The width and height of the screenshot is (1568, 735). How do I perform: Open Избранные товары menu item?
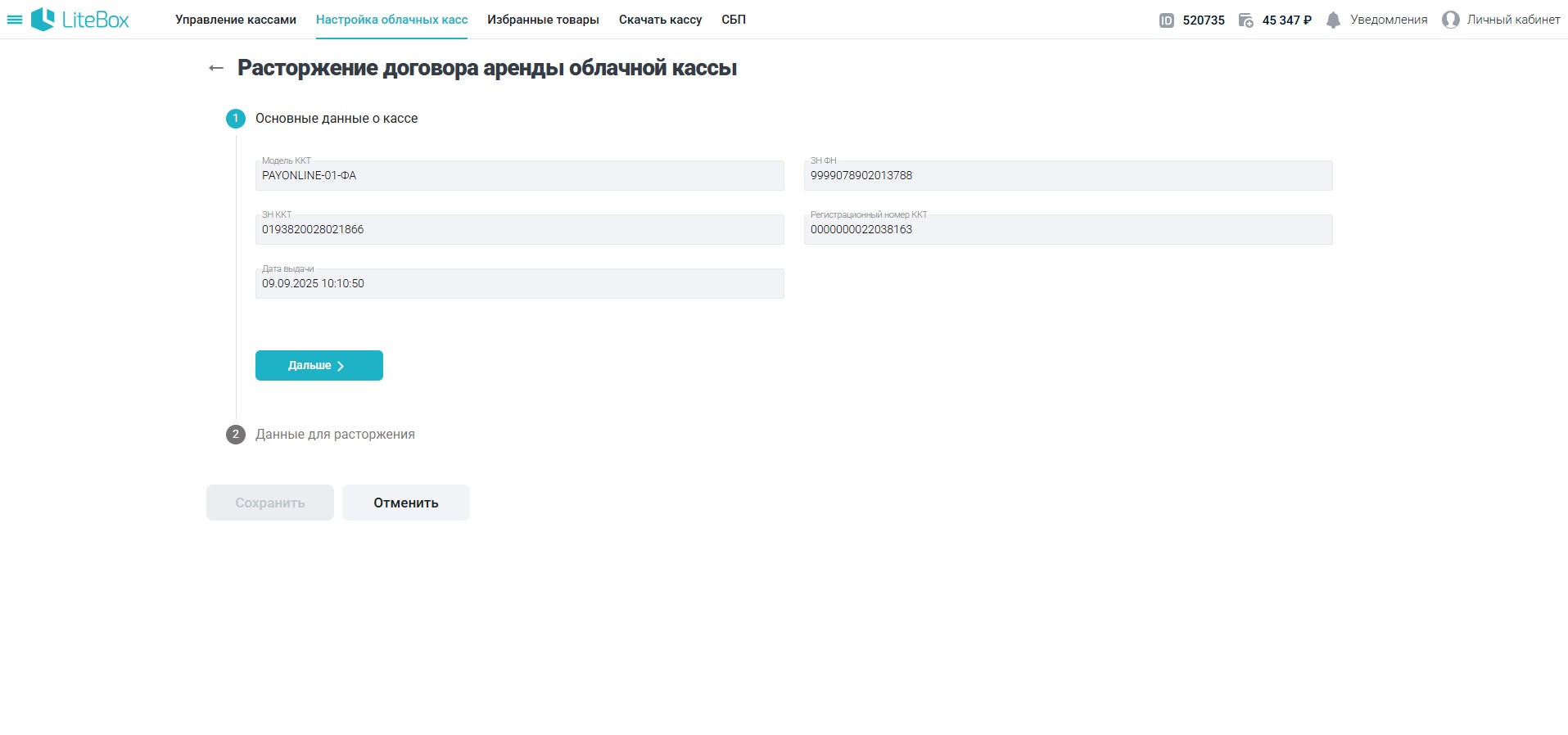[543, 20]
